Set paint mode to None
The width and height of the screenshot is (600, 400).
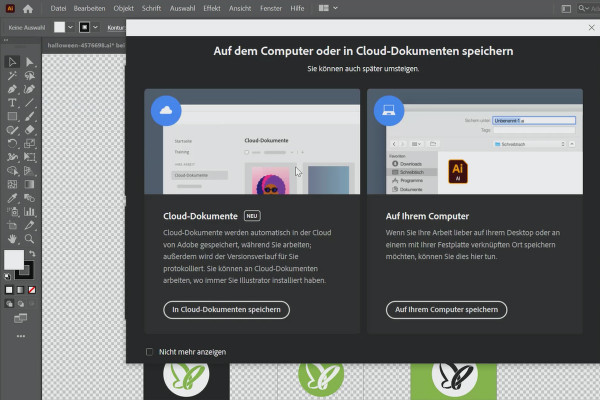tap(32, 290)
